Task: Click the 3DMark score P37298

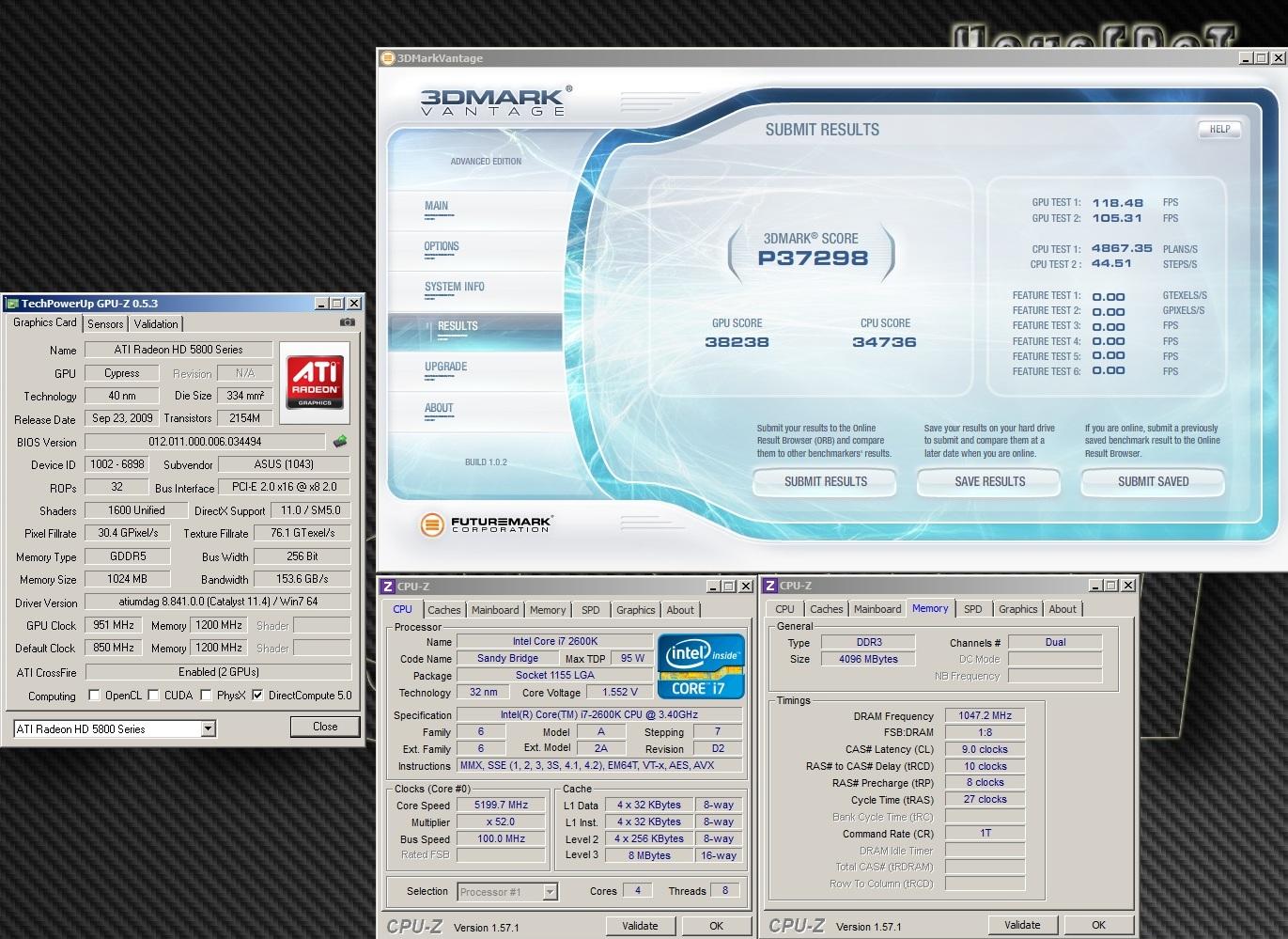Action: (x=813, y=258)
